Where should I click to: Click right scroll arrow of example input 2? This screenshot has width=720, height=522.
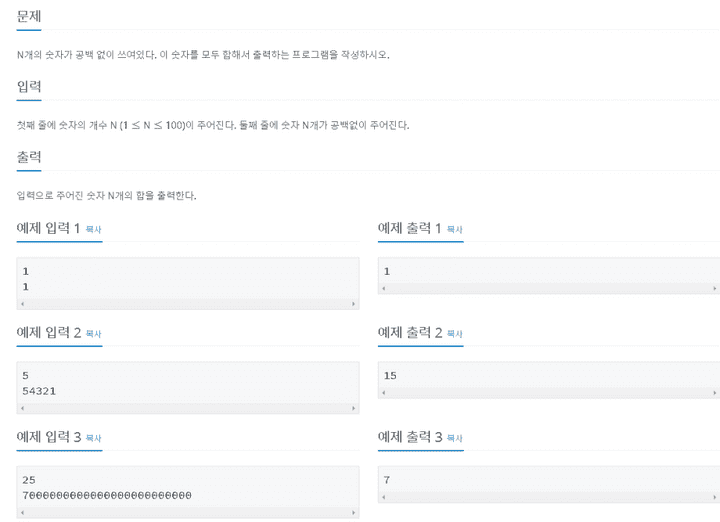coord(353,408)
